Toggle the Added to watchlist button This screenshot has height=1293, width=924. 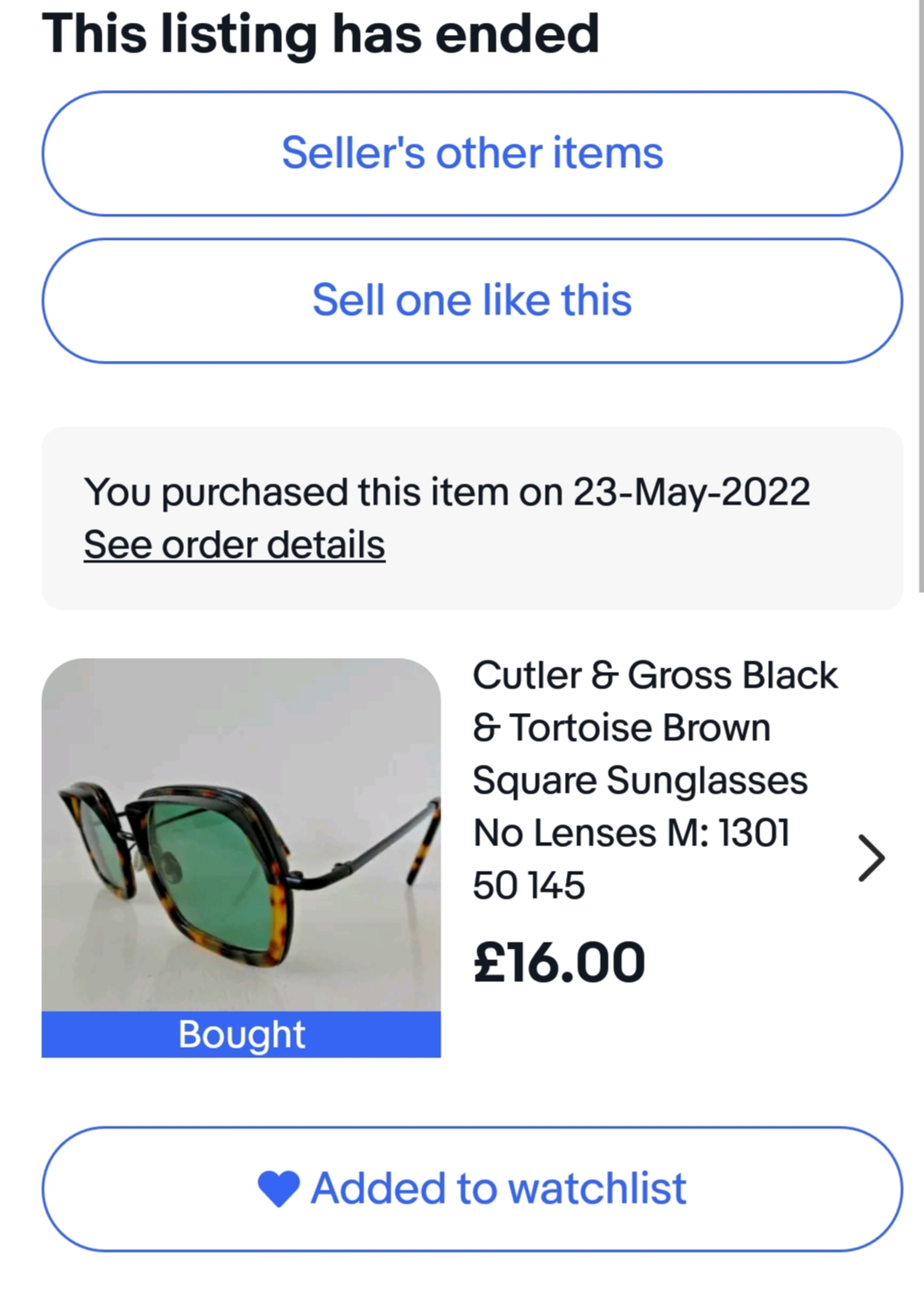(472, 1189)
